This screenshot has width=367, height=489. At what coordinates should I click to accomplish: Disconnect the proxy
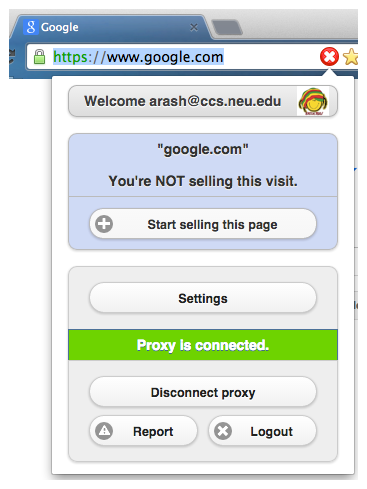203,392
